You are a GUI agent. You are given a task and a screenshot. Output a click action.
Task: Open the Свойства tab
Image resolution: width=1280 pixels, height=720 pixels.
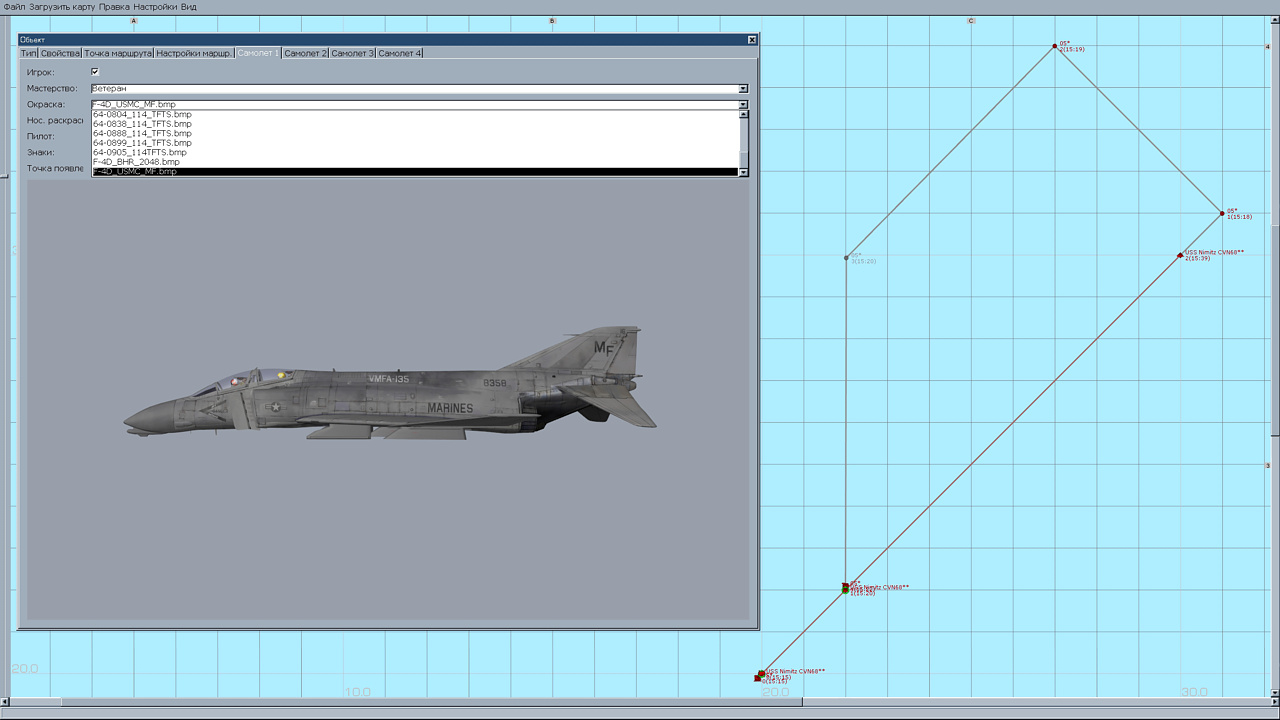coord(60,53)
